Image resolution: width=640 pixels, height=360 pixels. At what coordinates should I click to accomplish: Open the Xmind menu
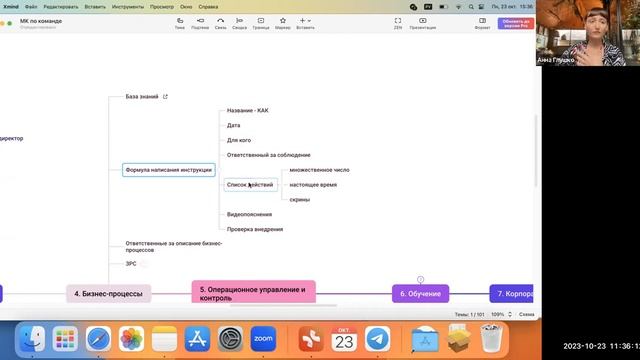tap(11, 7)
